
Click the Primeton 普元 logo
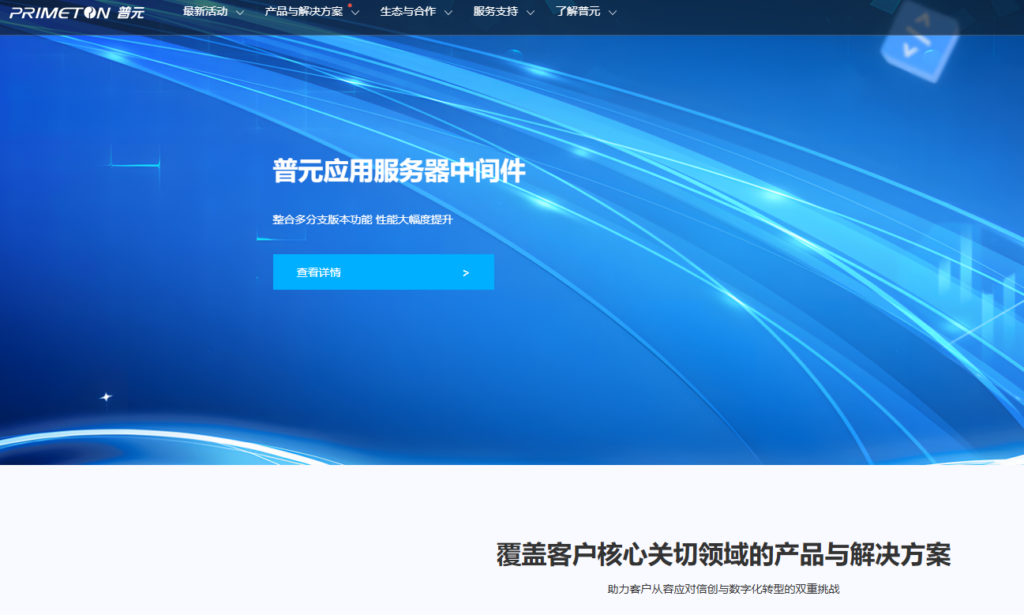click(77, 12)
